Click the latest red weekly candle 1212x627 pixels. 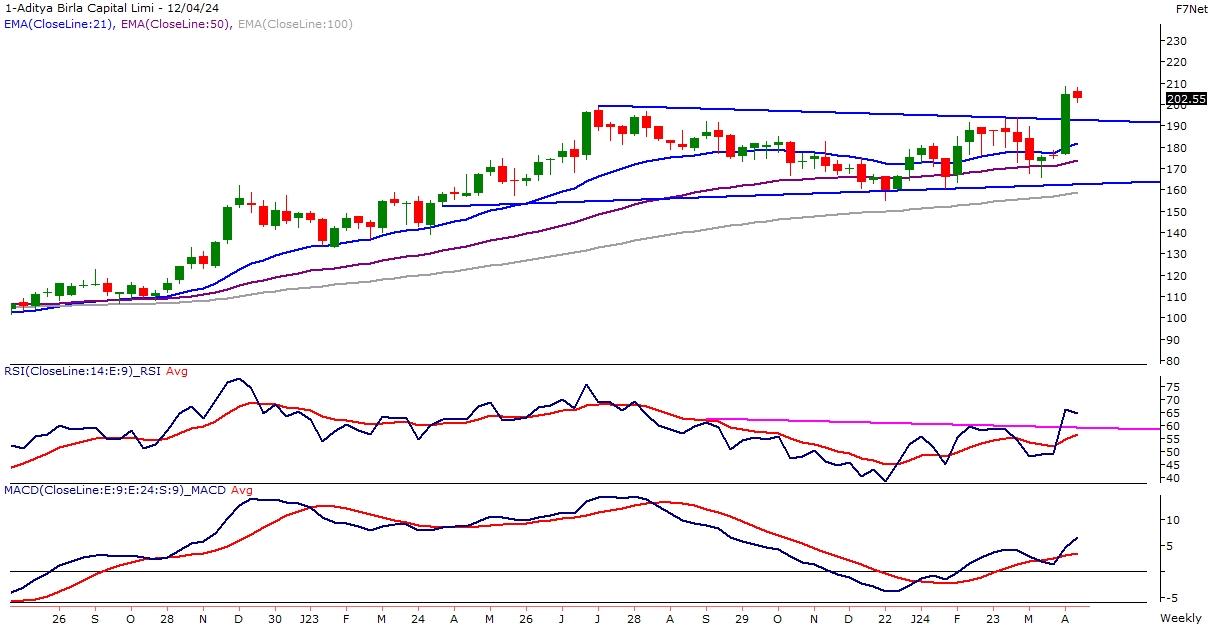[x=1077, y=94]
